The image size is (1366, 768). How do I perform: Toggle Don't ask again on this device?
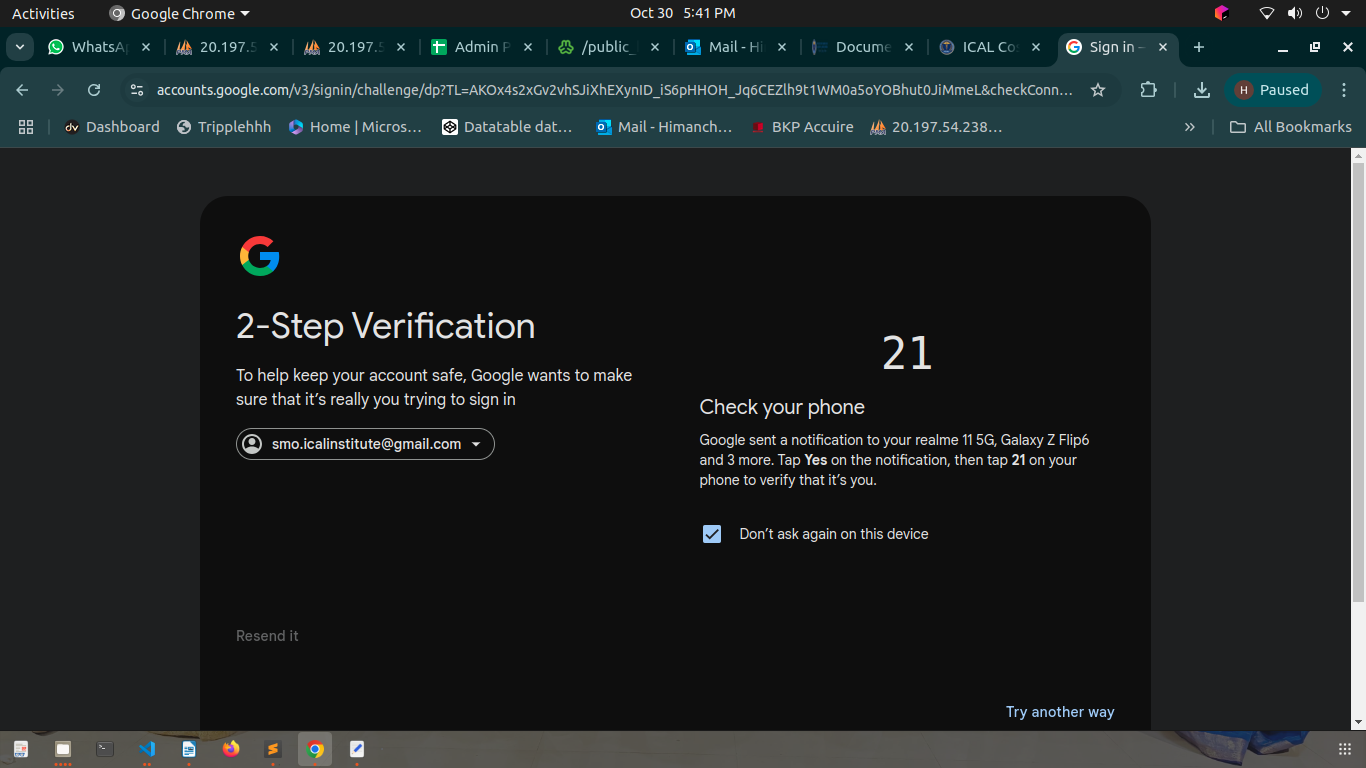click(x=712, y=534)
